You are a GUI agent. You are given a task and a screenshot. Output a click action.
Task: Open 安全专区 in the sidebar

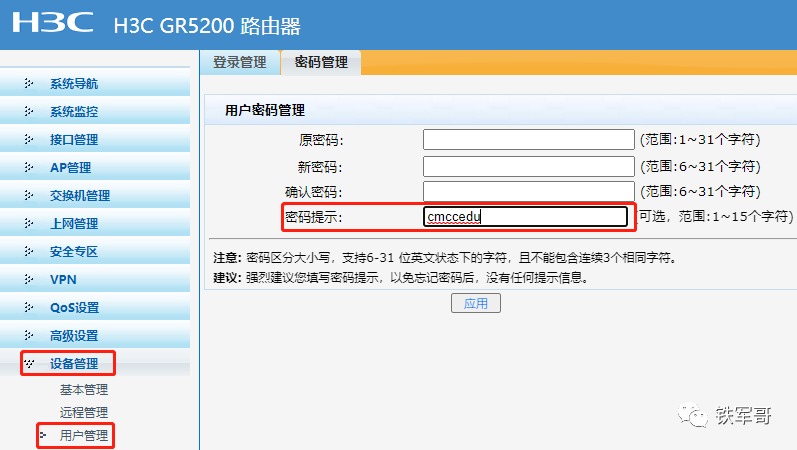pos(74,252)
